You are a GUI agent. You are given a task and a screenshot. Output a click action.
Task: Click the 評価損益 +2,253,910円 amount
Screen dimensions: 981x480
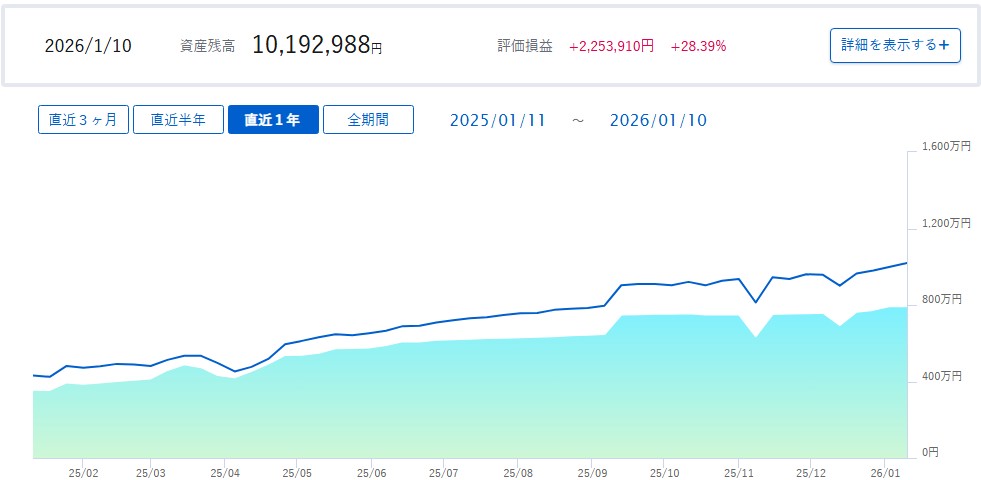coord(611,46)
